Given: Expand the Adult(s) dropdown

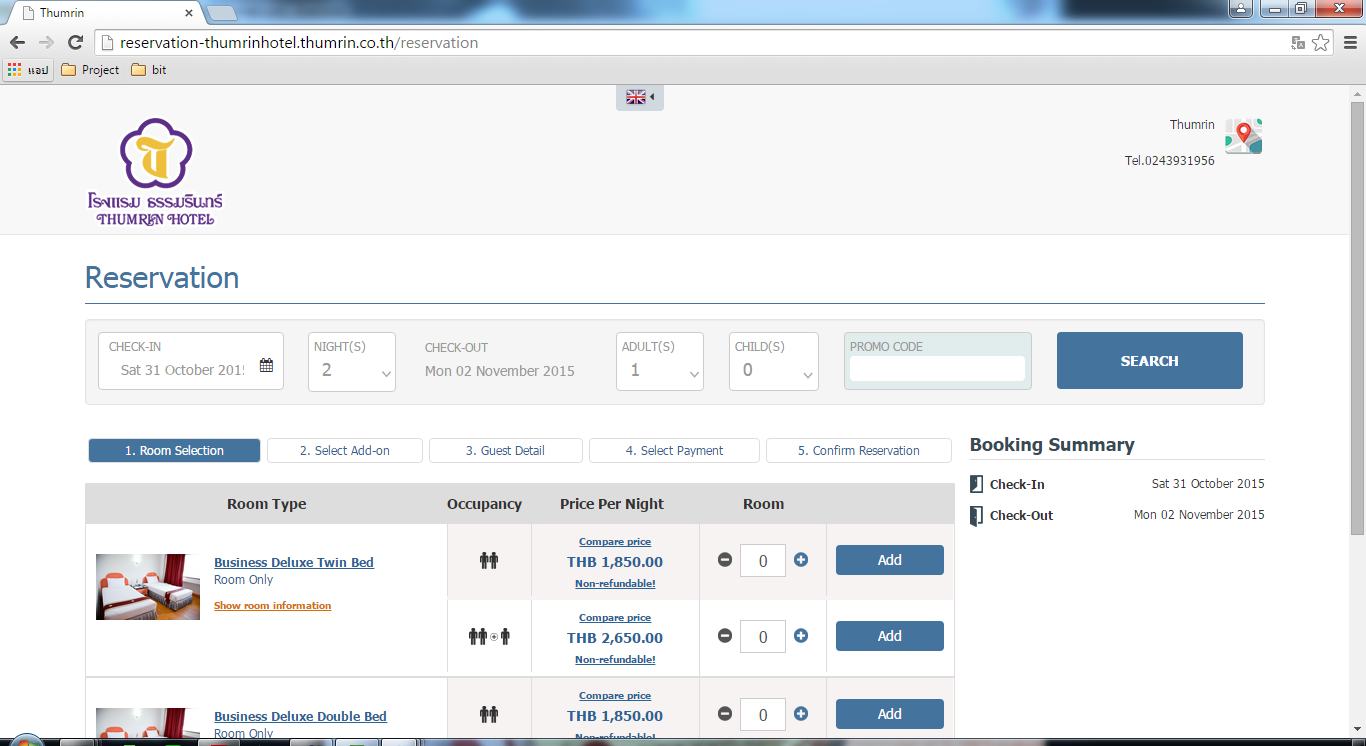Looking at the screenshot, I should pos(660,361).
